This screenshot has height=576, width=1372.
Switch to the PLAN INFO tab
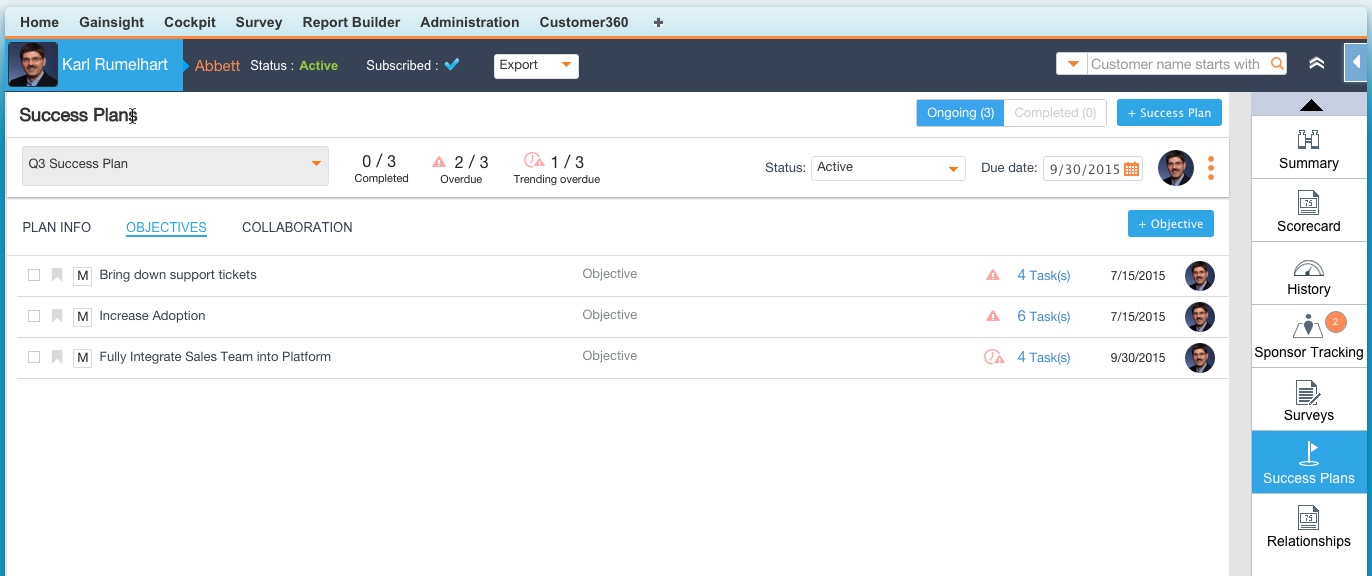(x=55, y=227)
